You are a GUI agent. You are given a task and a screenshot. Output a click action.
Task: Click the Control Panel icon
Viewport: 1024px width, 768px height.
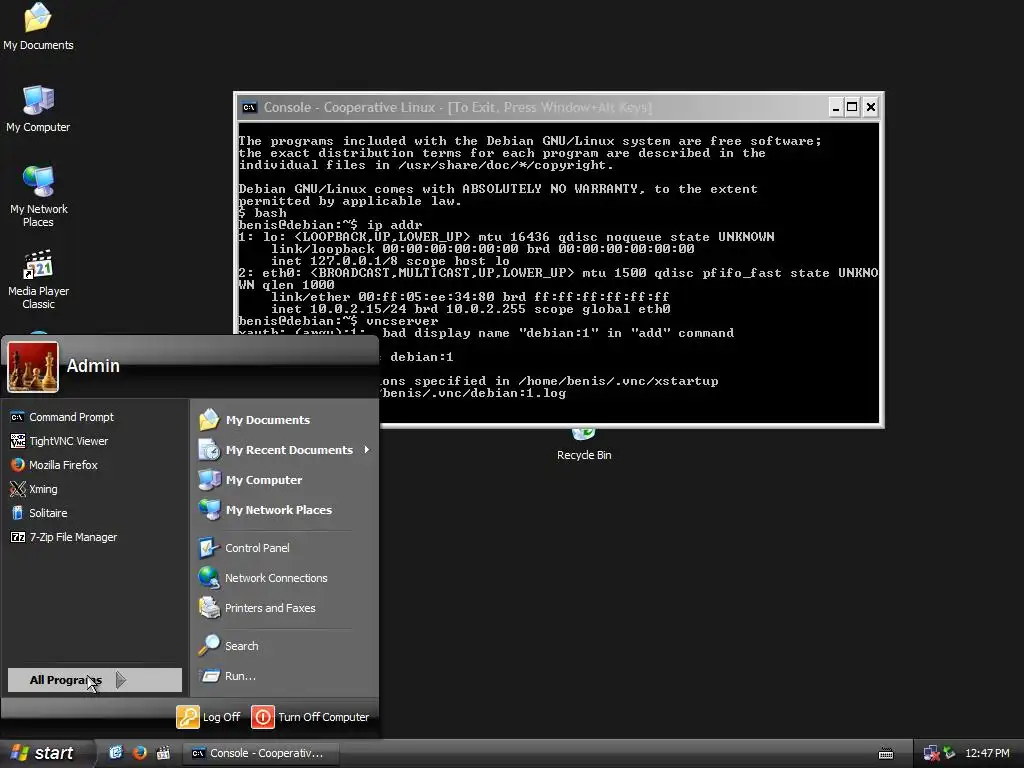coord(209,548)
